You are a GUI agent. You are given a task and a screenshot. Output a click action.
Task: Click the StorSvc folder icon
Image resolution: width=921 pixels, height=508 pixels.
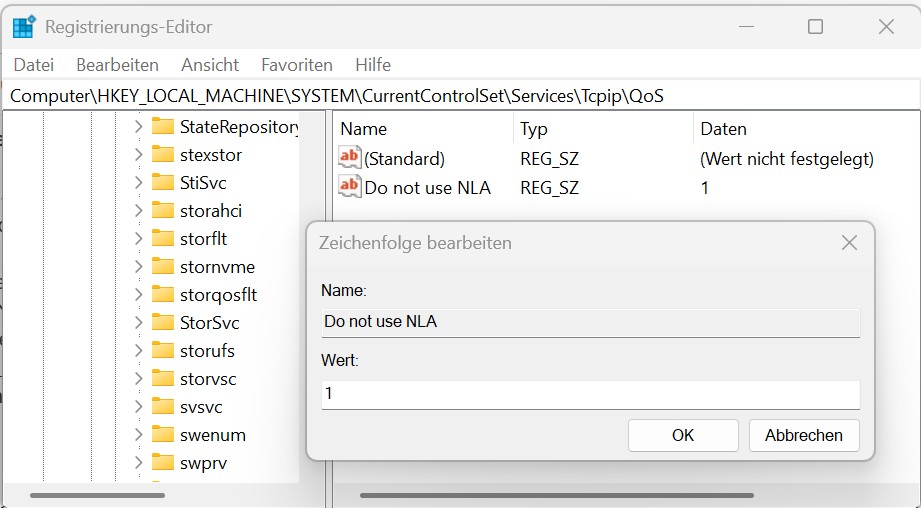163,322
